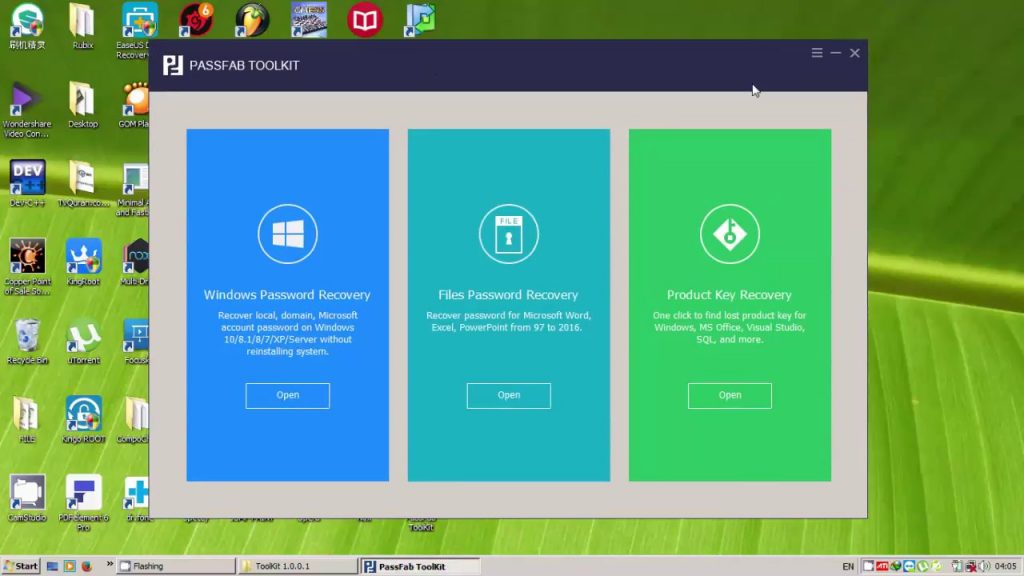Open Product Key Recovery
The width and height of the screenshot is (1024, 576).
click(x=729, y=395)
